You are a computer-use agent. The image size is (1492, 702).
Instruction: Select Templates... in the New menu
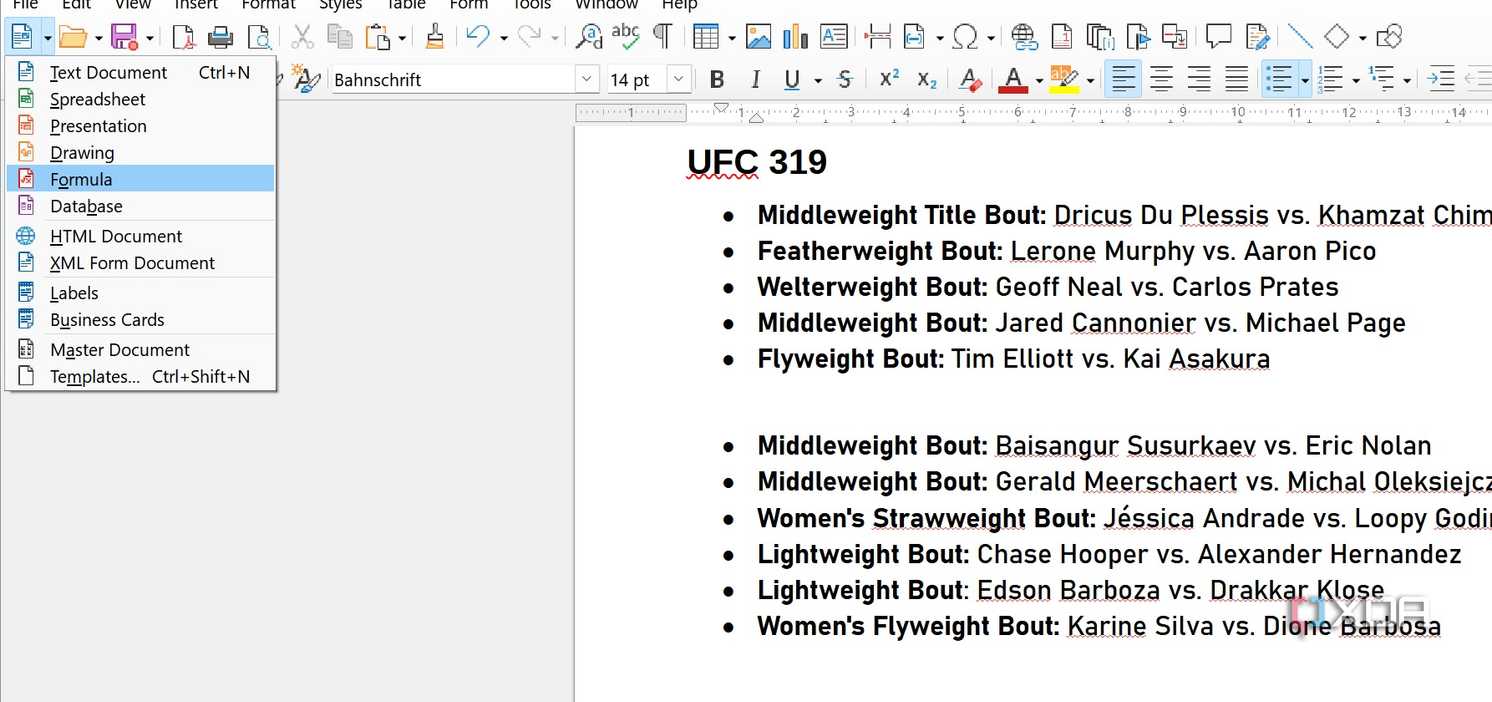(140, 377)
